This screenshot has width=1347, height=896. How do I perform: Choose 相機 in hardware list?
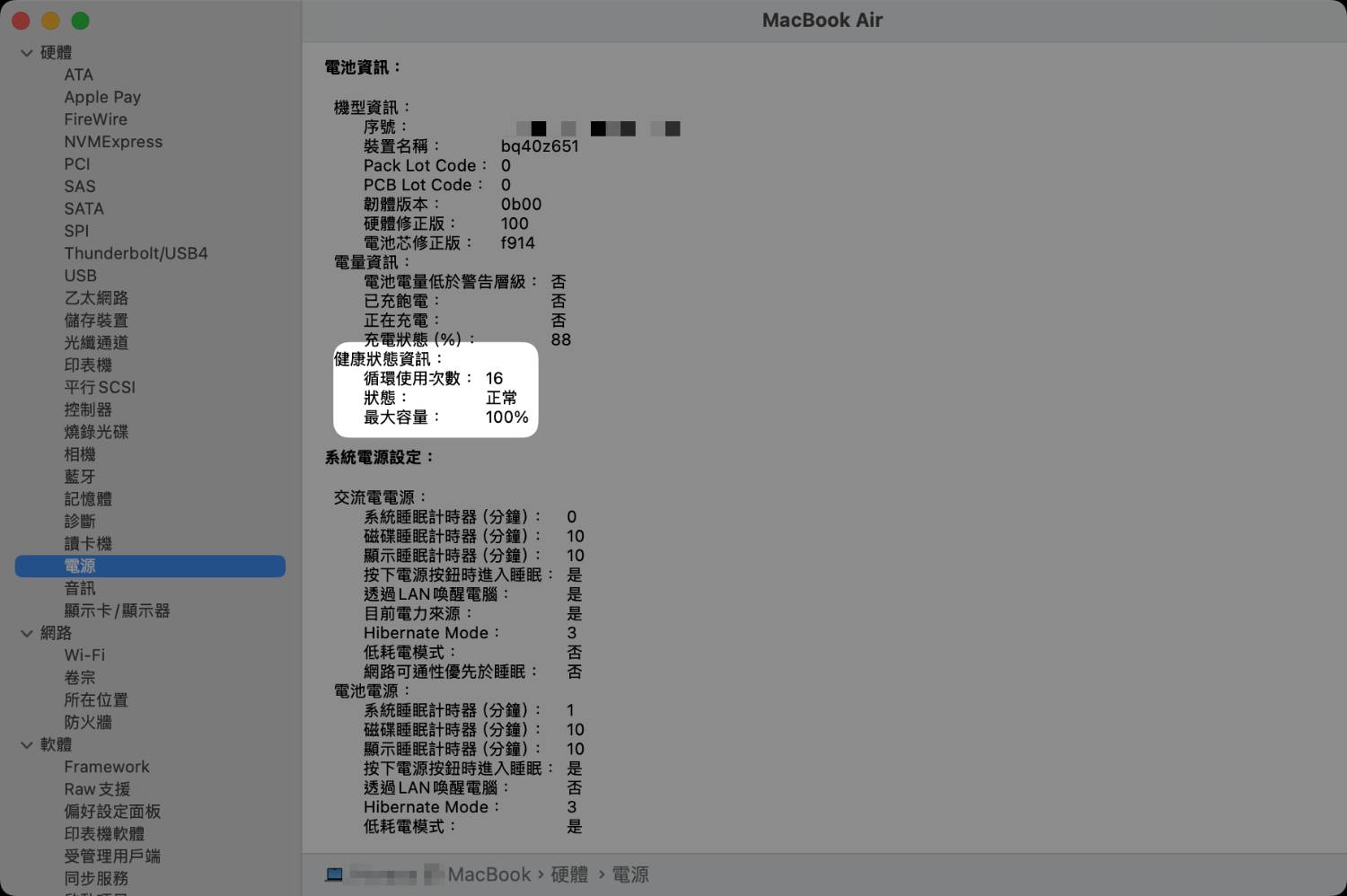point(80,454)
